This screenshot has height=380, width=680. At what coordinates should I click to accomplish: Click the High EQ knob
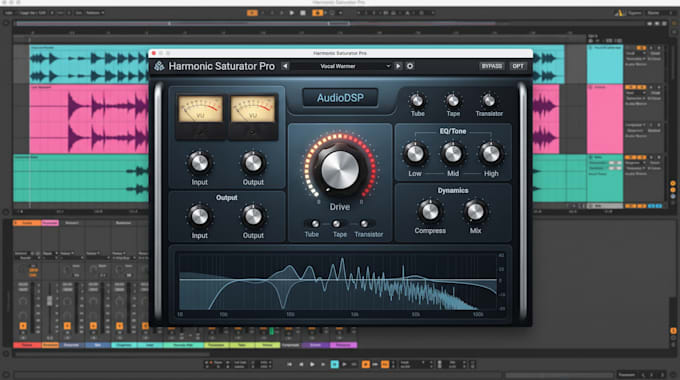pos(491,154)
